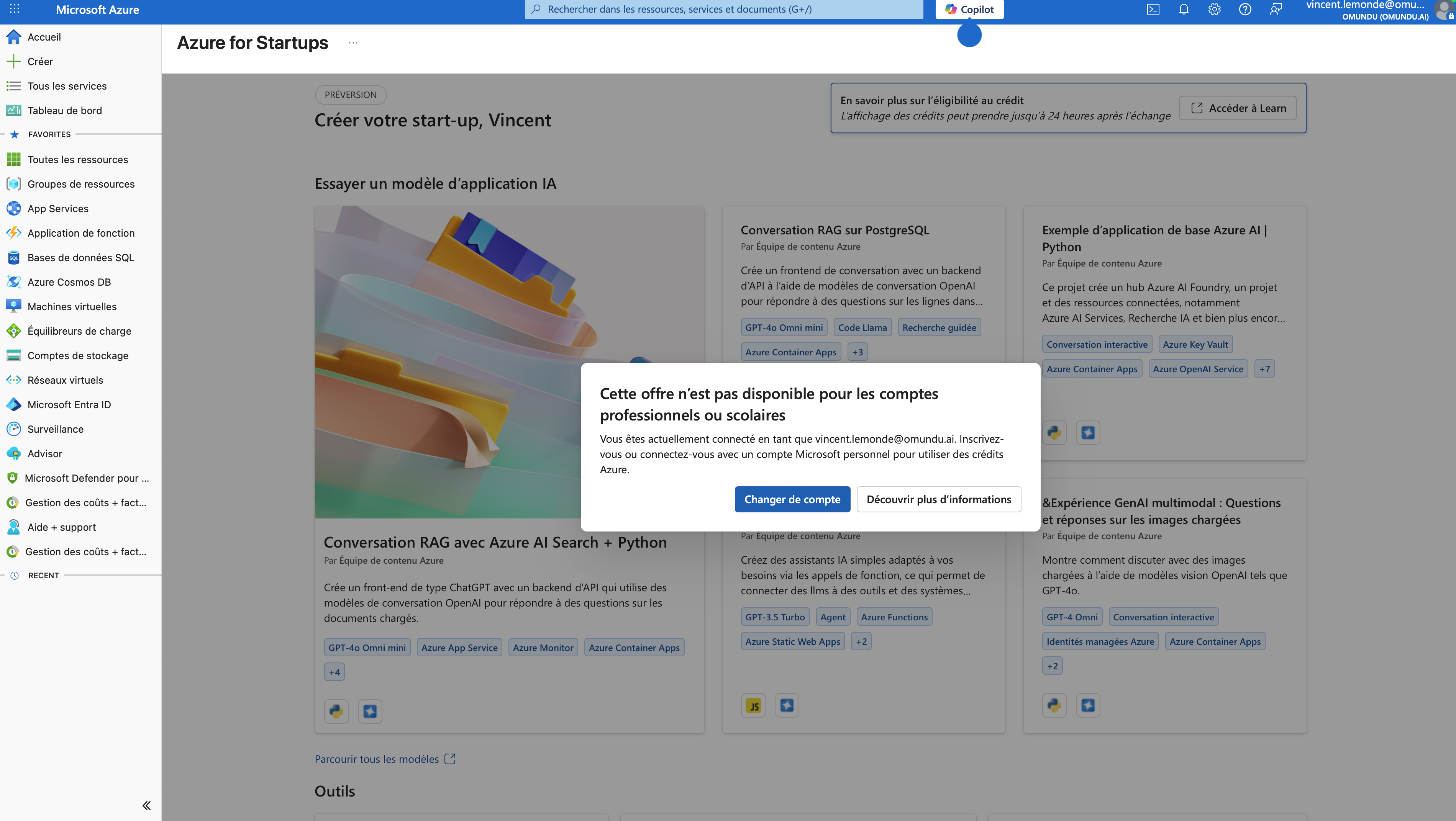Click the GPT-4o Omni mini tag on PostgreSQL card

[784, 327]
